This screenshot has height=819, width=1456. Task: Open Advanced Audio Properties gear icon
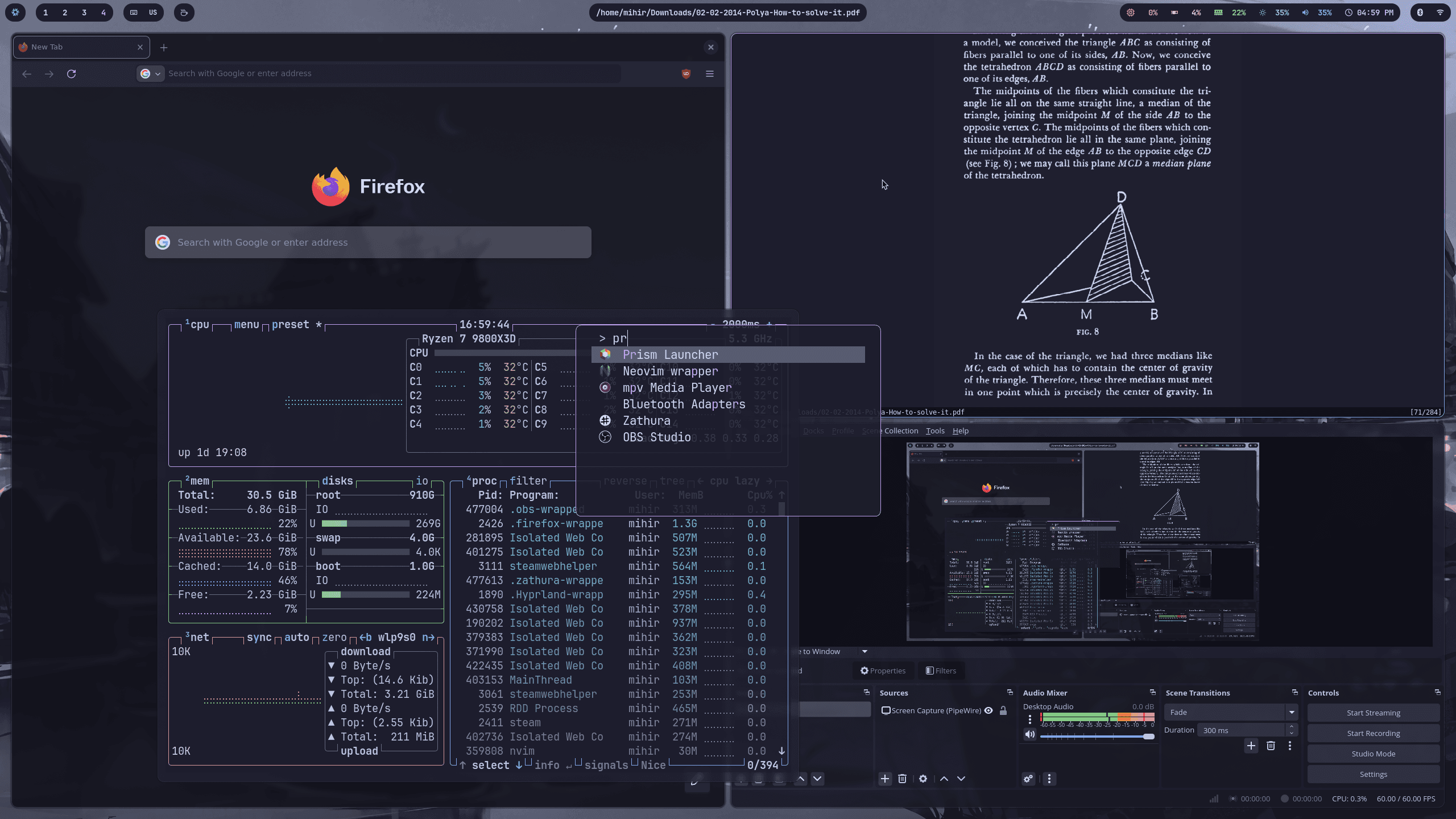(x=1028, y=779)
